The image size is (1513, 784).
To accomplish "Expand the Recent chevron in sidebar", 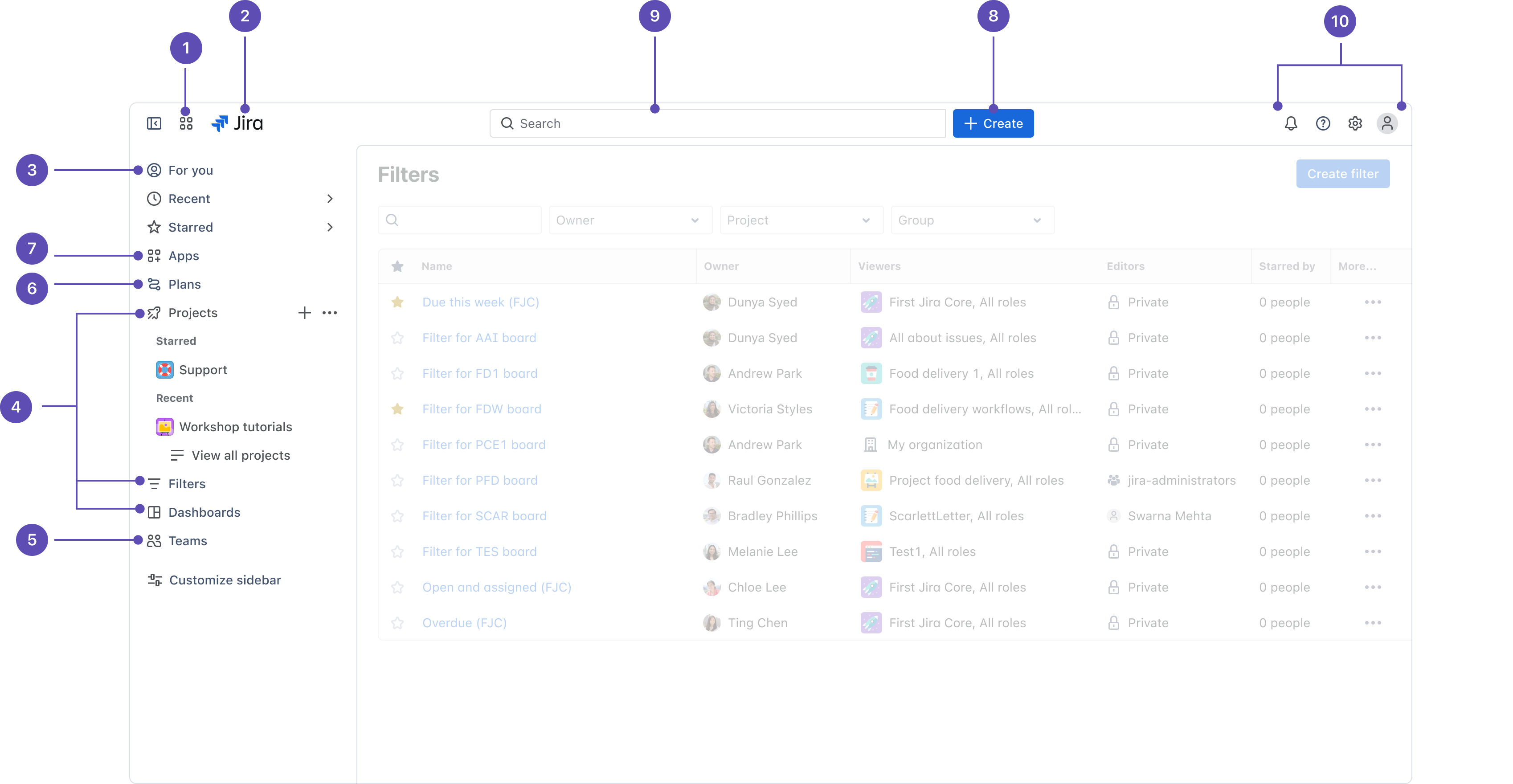I will (330, 199).
